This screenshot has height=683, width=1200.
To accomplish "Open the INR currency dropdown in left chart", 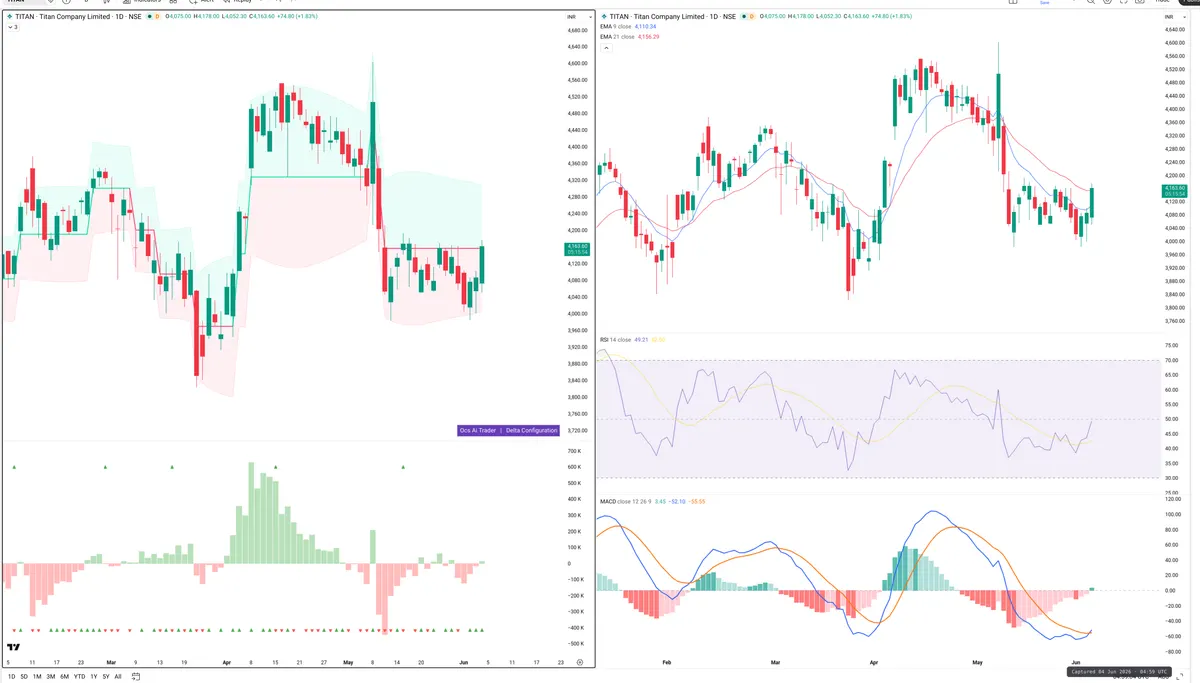I will (577, 16).
